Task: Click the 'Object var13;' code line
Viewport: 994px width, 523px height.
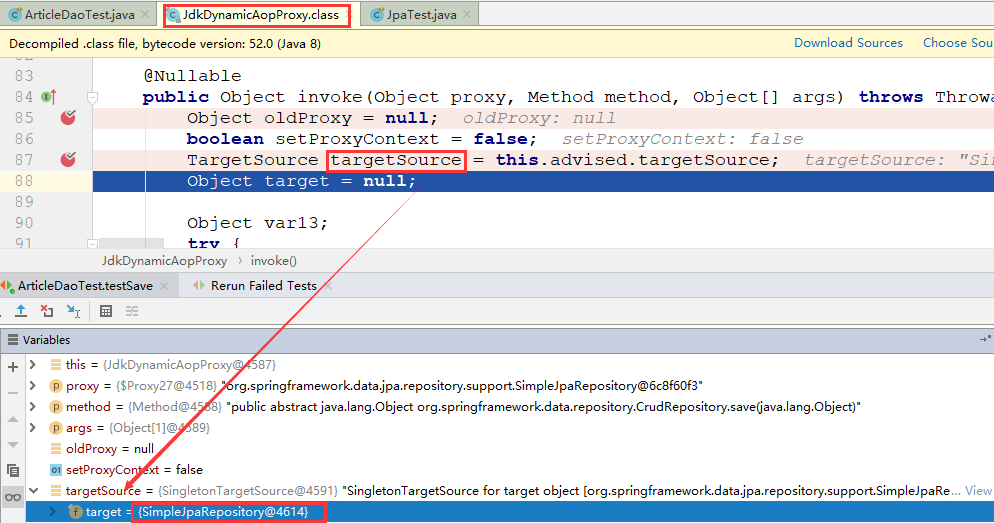Action: tap(257, 223)
